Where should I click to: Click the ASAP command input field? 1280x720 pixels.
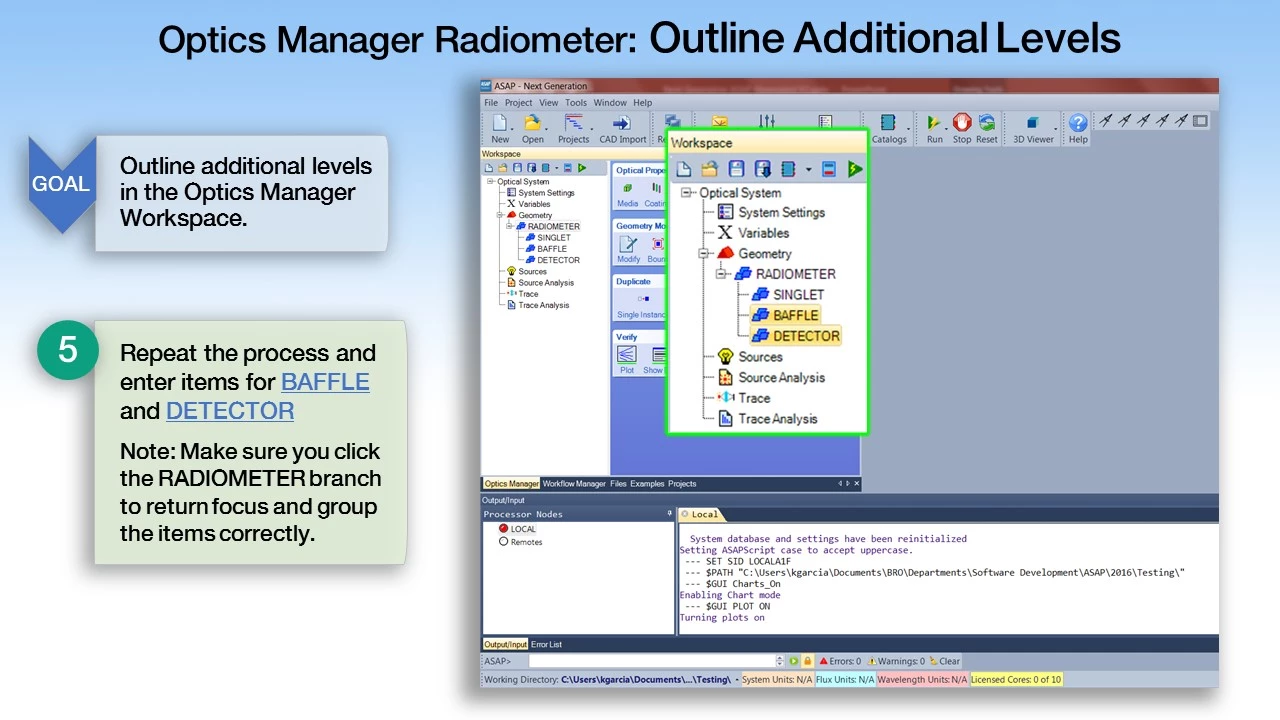(x=652, y=661)
